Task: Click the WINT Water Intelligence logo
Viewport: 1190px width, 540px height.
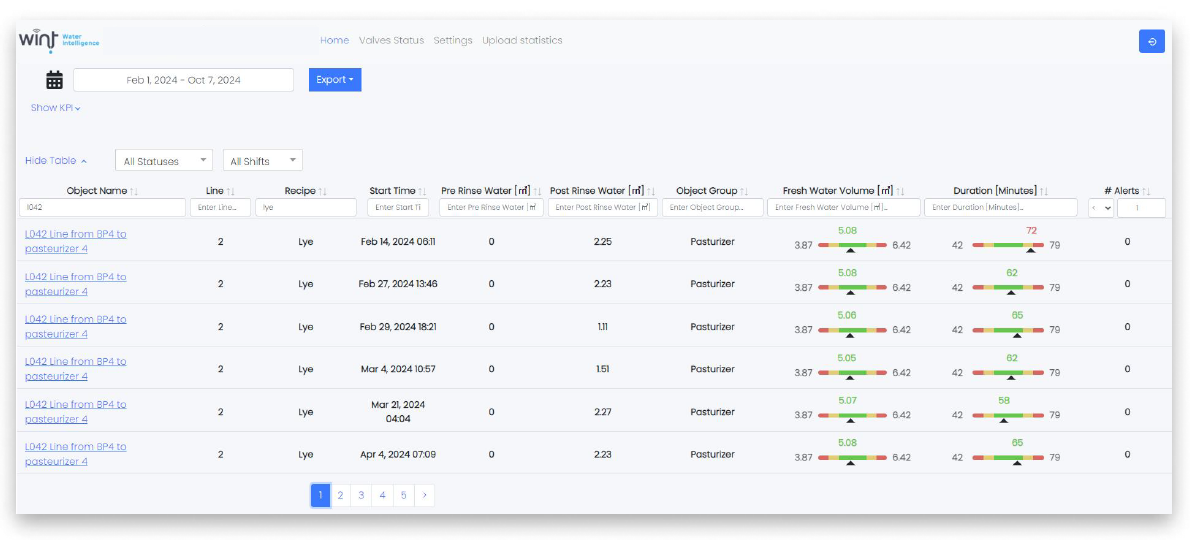Action: tap(58, 41)
